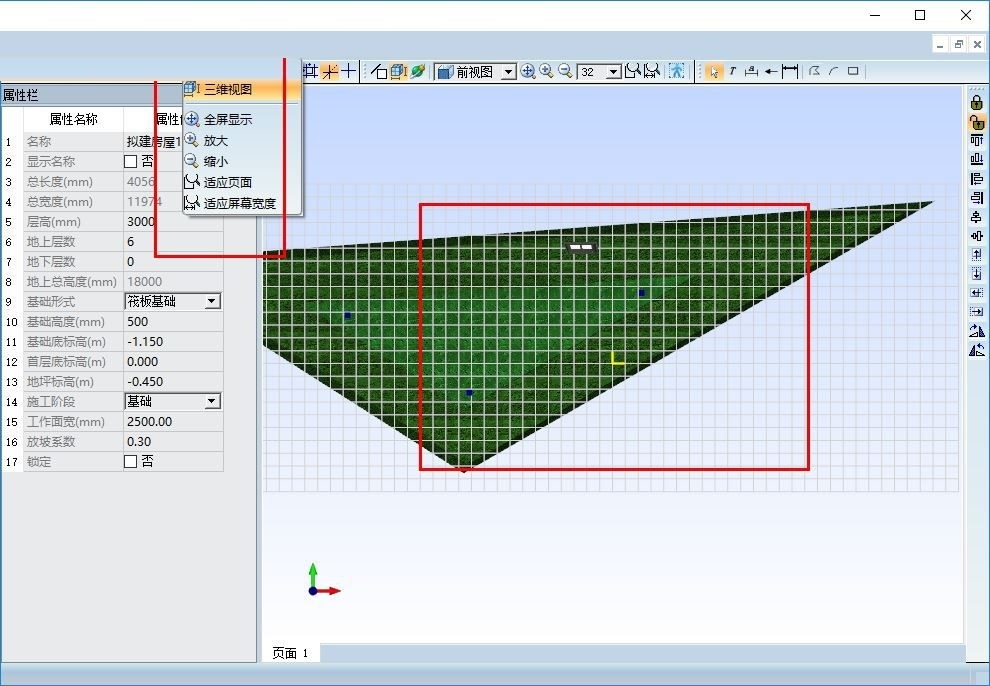Image resolution: width=990 pixels, height=686 pixels.
Task: Click the 地坪标高 value -0.450
Action: [173, 382]
